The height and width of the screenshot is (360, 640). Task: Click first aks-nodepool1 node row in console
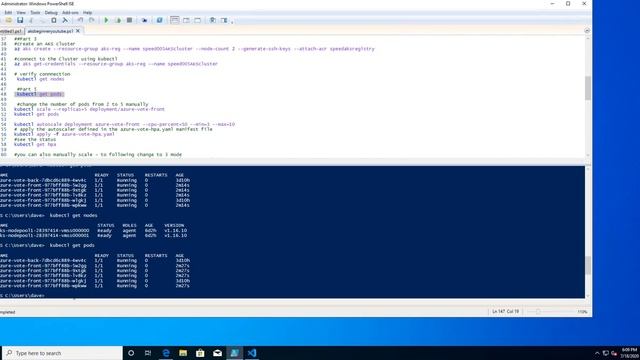pyautogui.click(x=94, y=231)
